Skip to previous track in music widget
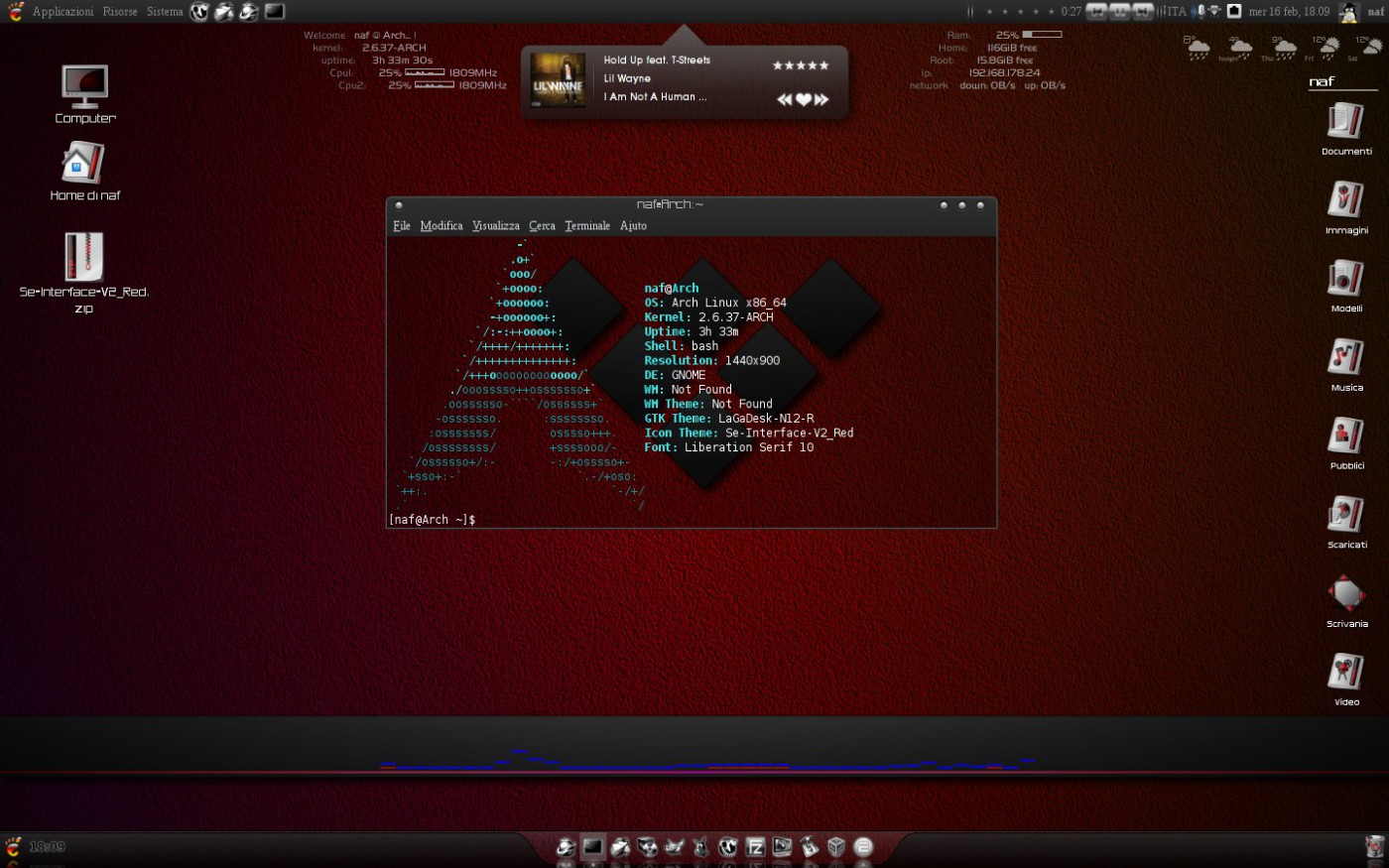This screenshot has height=868, width=1389. click(785, 99)
